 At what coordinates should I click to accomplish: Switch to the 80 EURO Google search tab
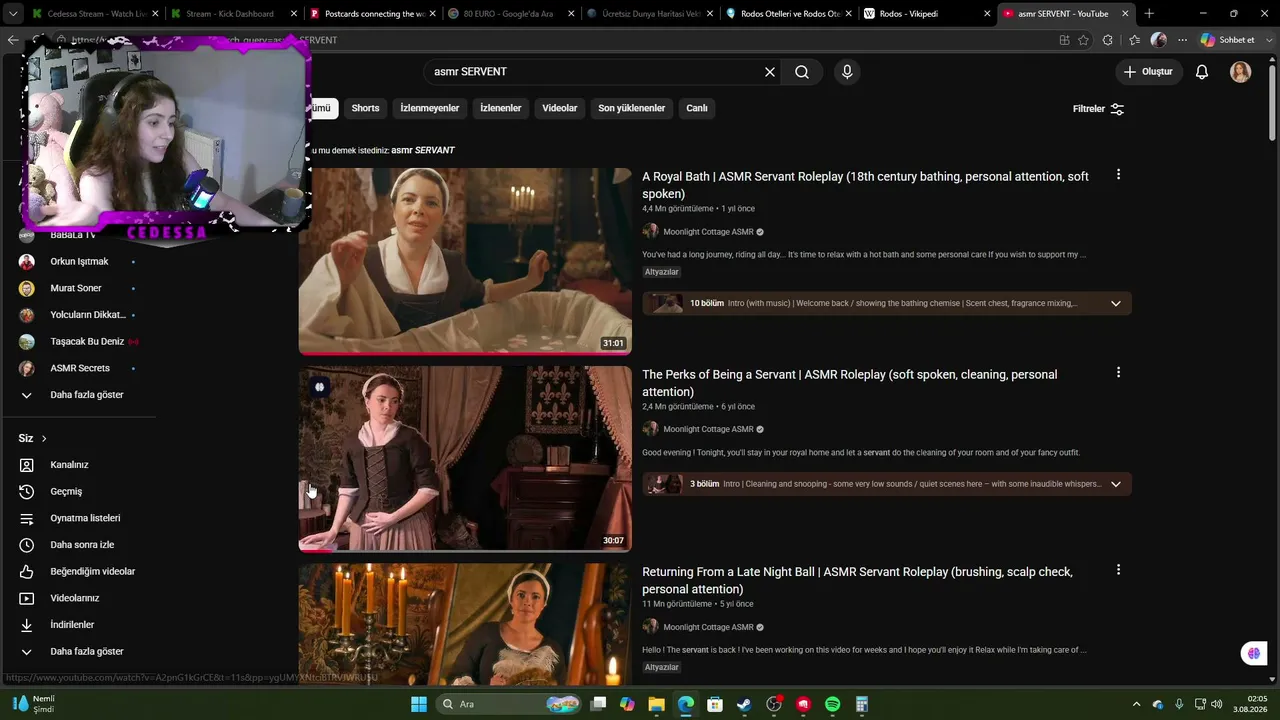pos(510,14)
